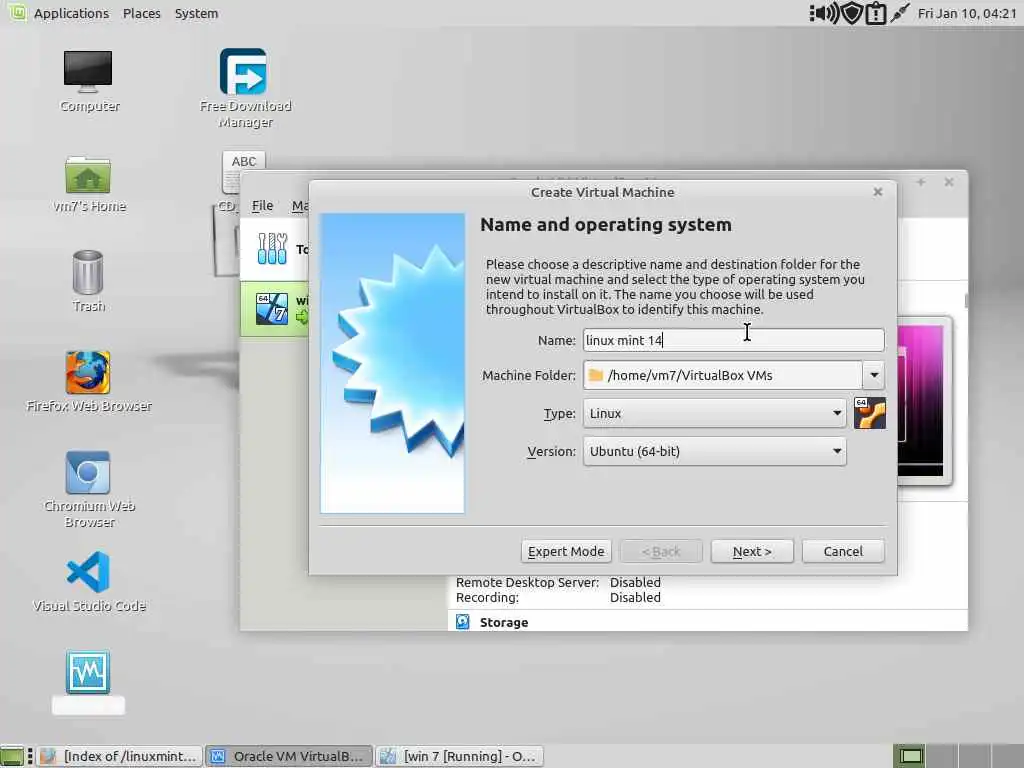The width and height of the screenshot is (1024, 768).
Task: Click the Linux OS type icon beside Type
Action: tap(870, 413)
